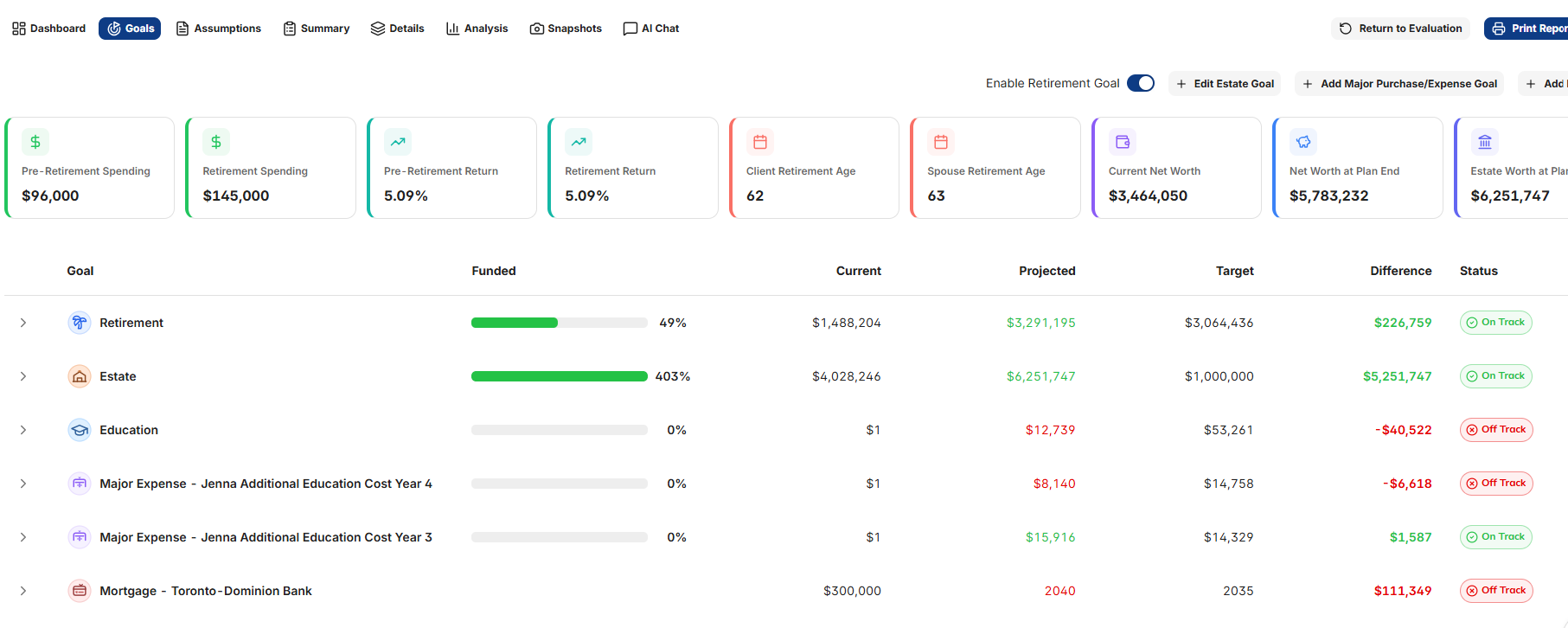Click the Retirement Spending dollar icon
1568x628 pixels.
(216, 142)
